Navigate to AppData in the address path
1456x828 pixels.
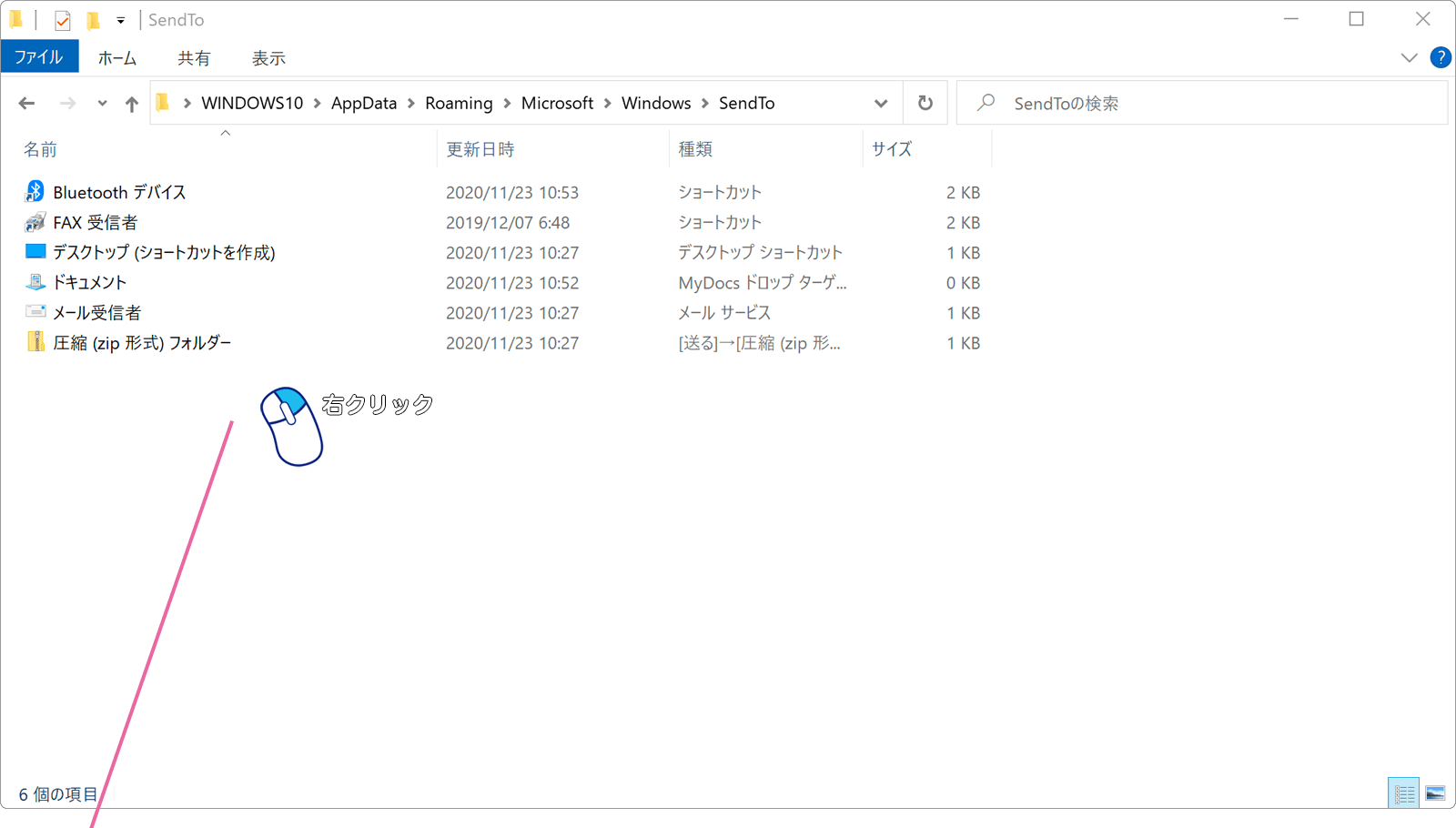tap(364, 103)
